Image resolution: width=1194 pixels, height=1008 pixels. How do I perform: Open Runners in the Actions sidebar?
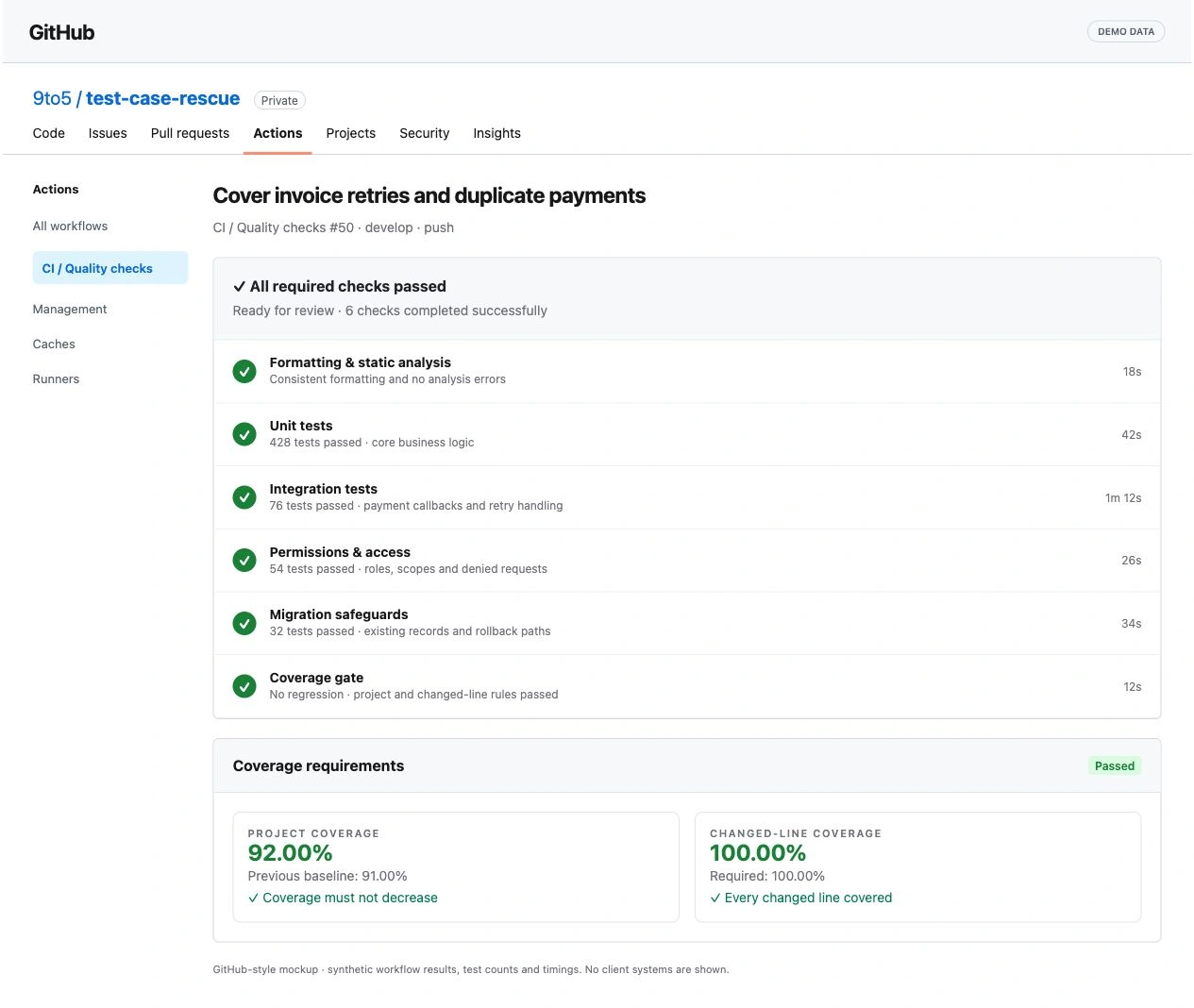coord(56,379)
